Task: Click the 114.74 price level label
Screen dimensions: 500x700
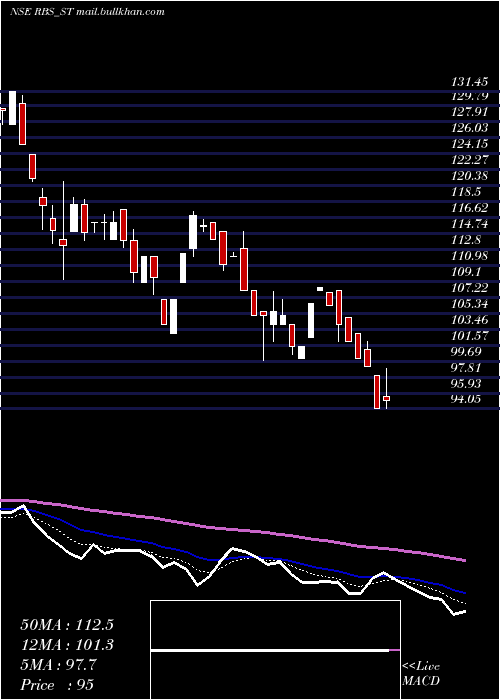Action: tap(470, 224)
